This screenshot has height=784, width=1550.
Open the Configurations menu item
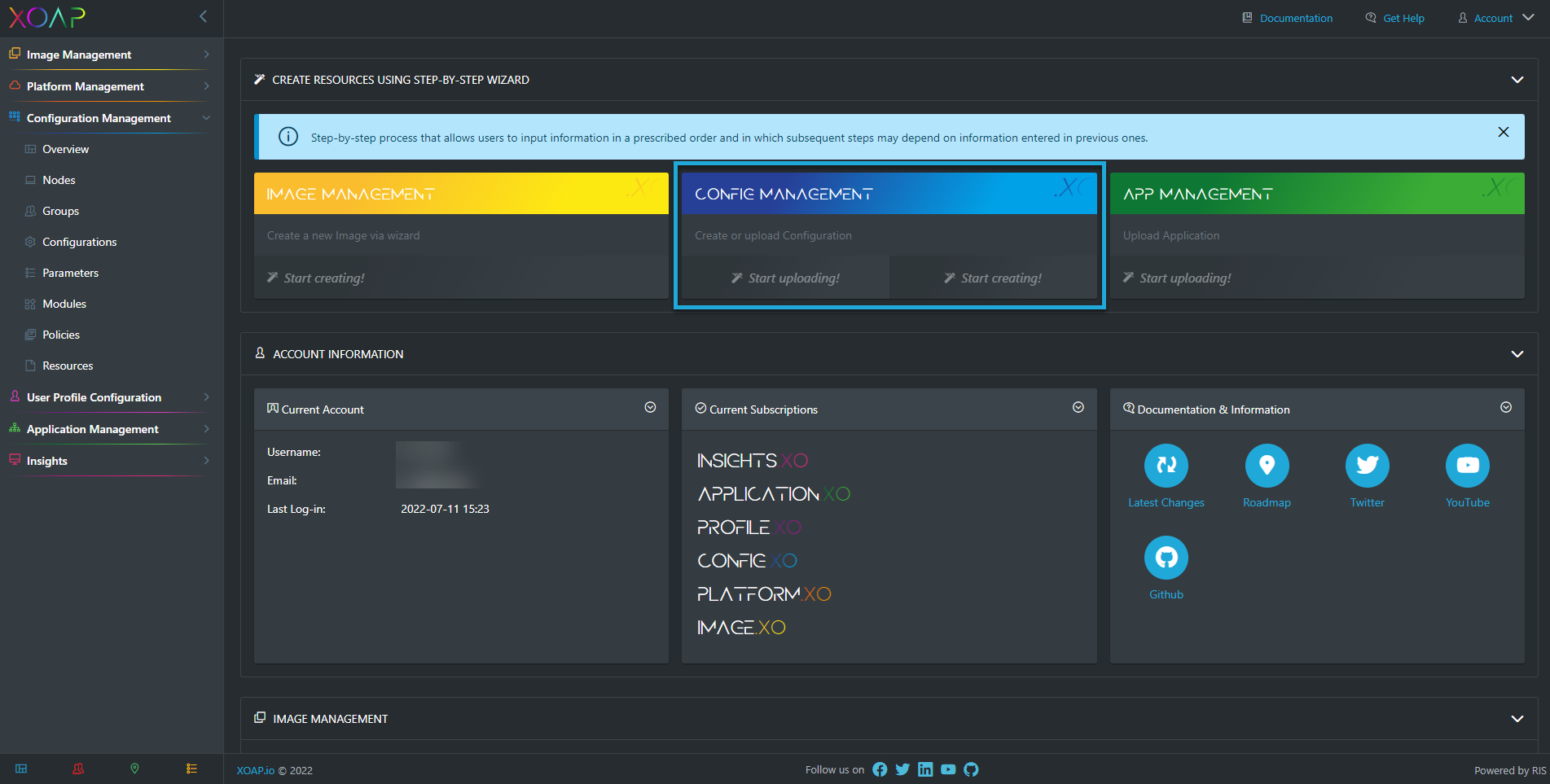(x=79, y=242)
